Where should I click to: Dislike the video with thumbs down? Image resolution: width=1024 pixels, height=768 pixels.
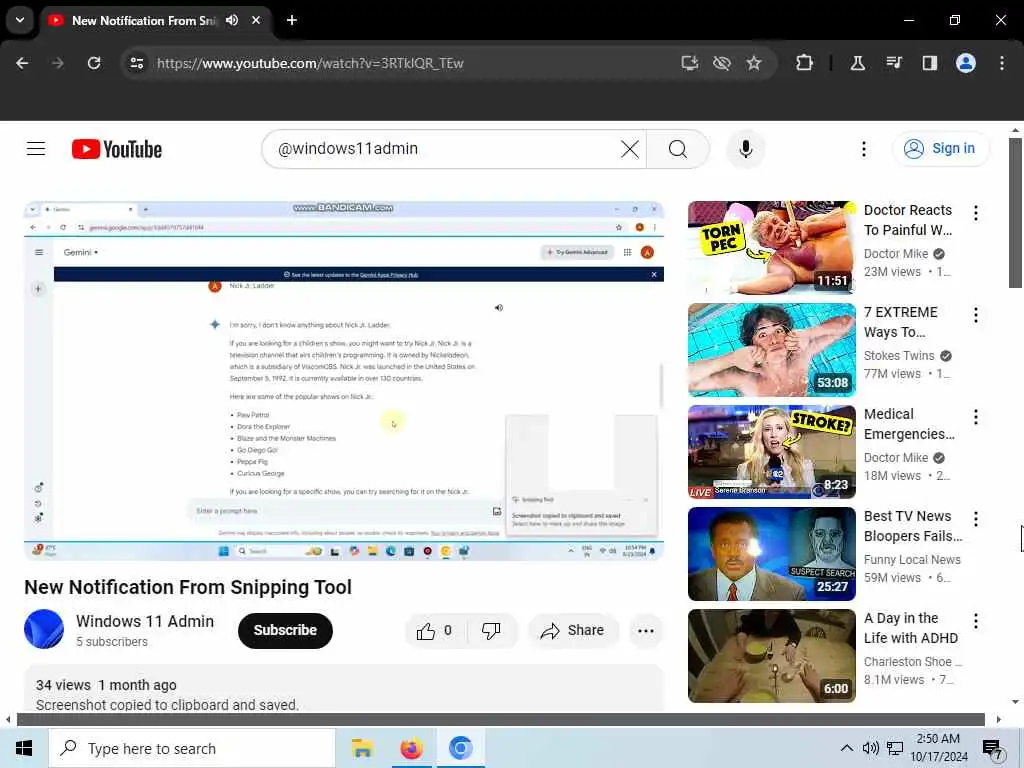click(490, 630)
